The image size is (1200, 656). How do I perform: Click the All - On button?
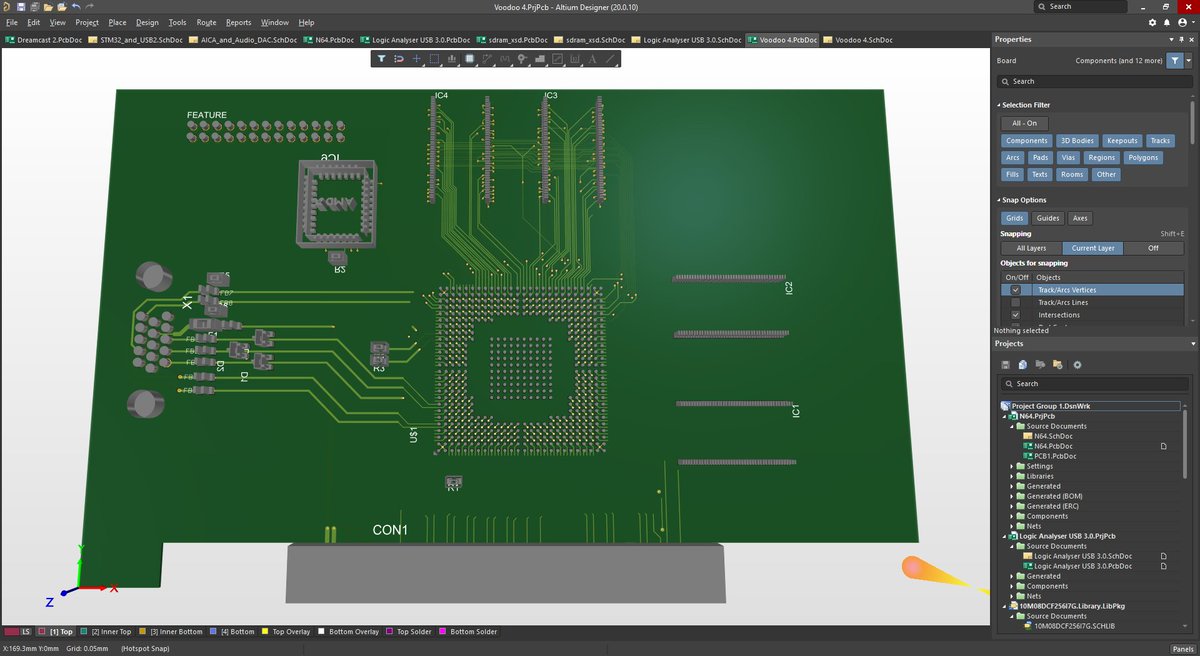tap(1024, 123)
